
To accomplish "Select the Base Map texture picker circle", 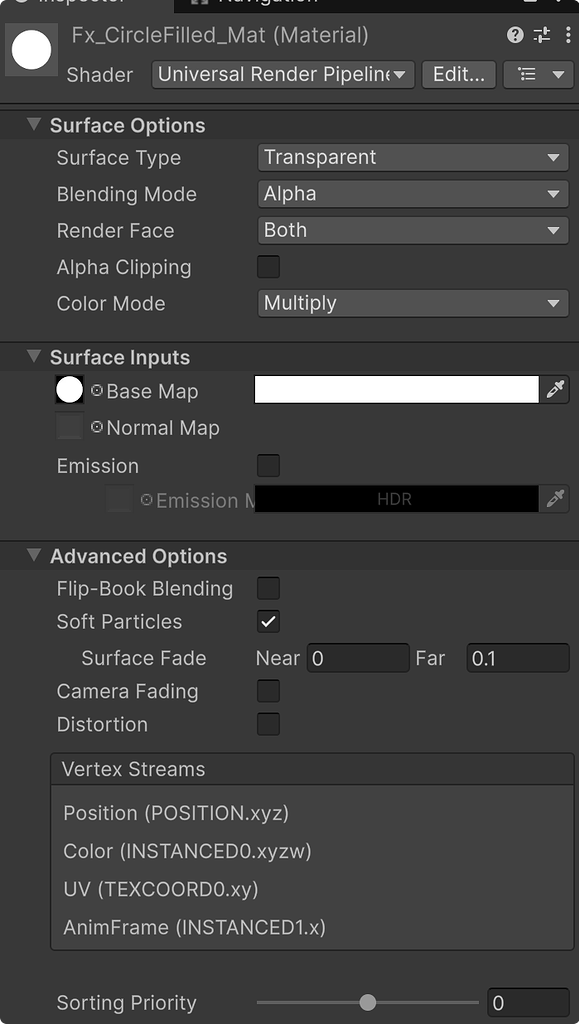I will coord(68,390).
